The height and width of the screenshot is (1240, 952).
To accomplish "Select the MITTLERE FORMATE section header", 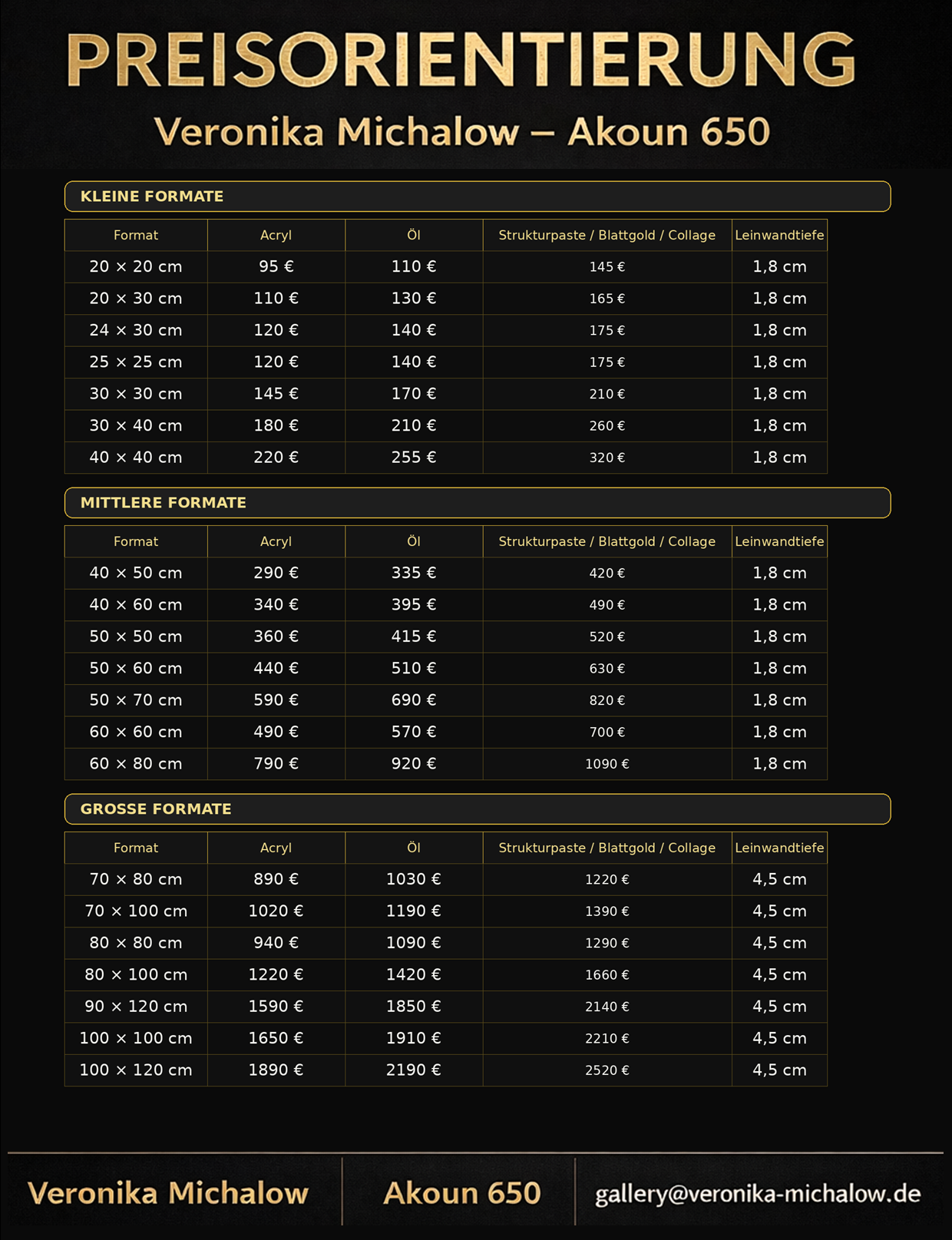I will click(x=163, y=503).
